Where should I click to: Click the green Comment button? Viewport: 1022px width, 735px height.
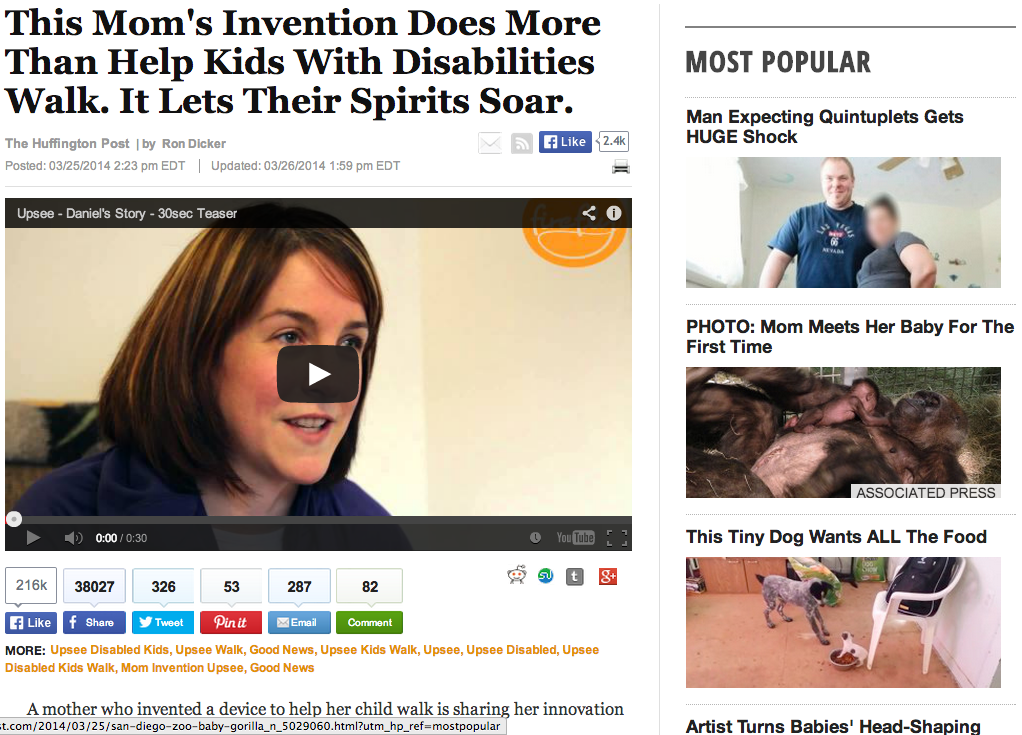click(370, 622)
